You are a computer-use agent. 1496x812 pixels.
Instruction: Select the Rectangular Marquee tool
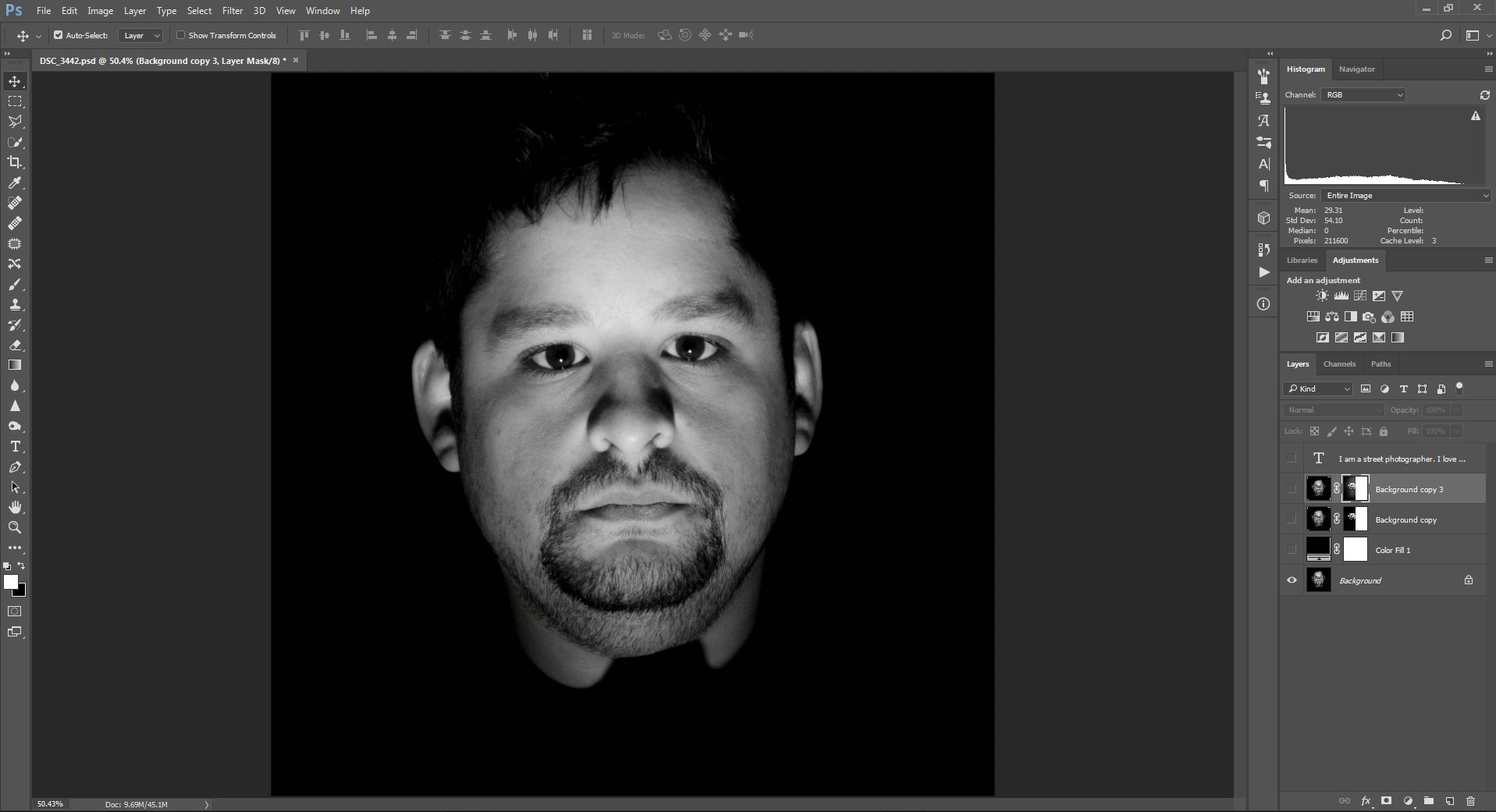coord(15,101)
